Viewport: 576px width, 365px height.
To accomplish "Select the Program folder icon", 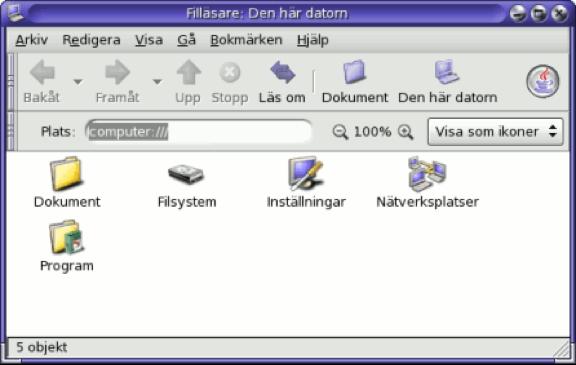I will tap(66, 237).
